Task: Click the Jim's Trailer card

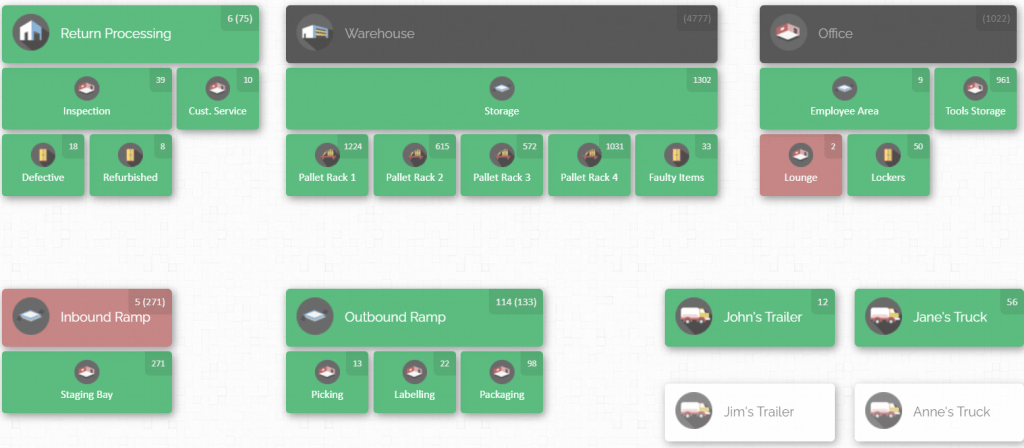Action: coord(750,411)
